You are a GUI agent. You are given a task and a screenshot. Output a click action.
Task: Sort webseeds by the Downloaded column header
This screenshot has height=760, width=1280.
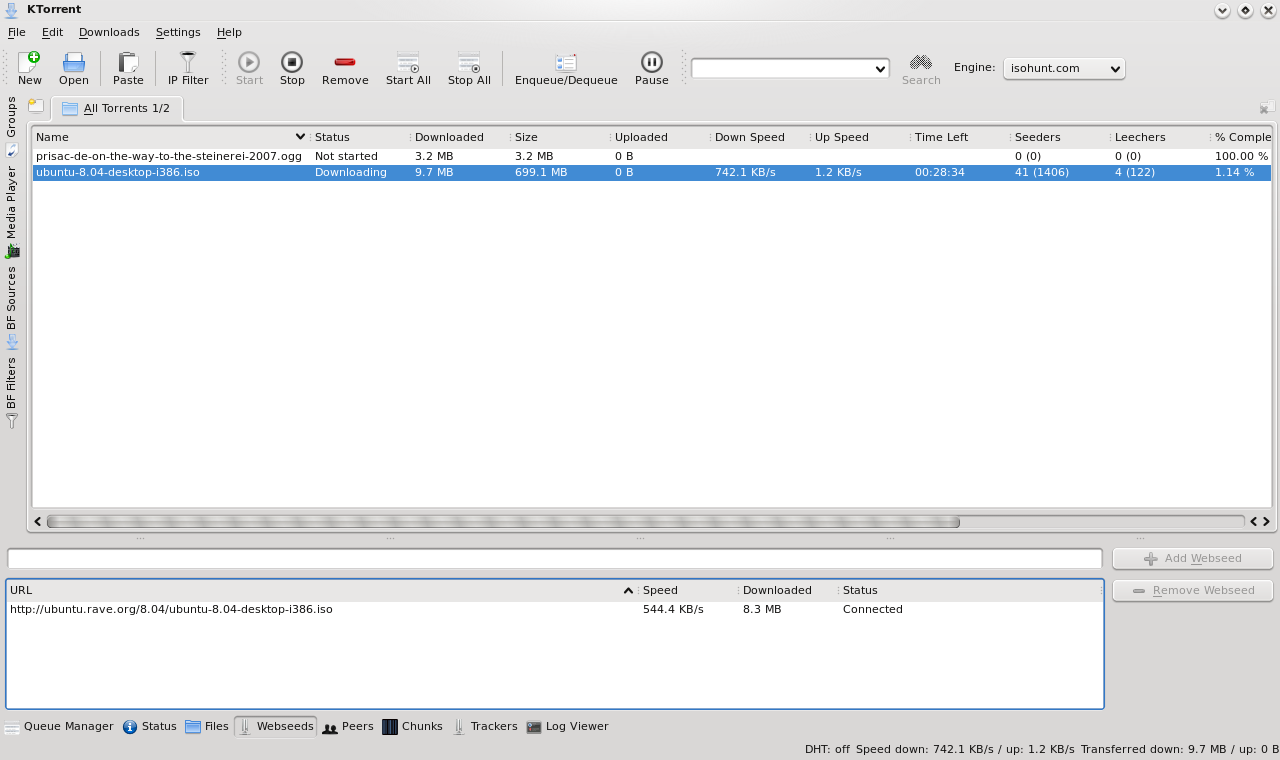(787, 590)
